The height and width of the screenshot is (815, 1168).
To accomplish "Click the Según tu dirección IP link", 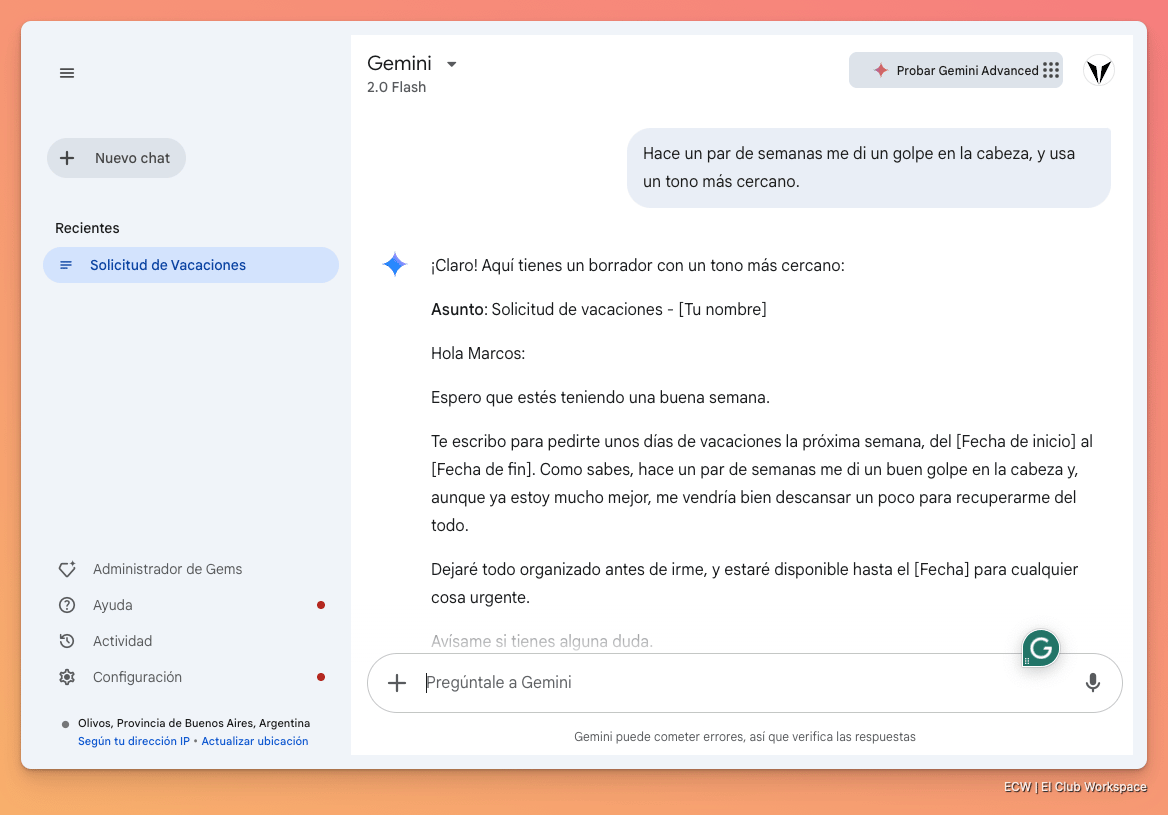I will click(x=134, y=741).
